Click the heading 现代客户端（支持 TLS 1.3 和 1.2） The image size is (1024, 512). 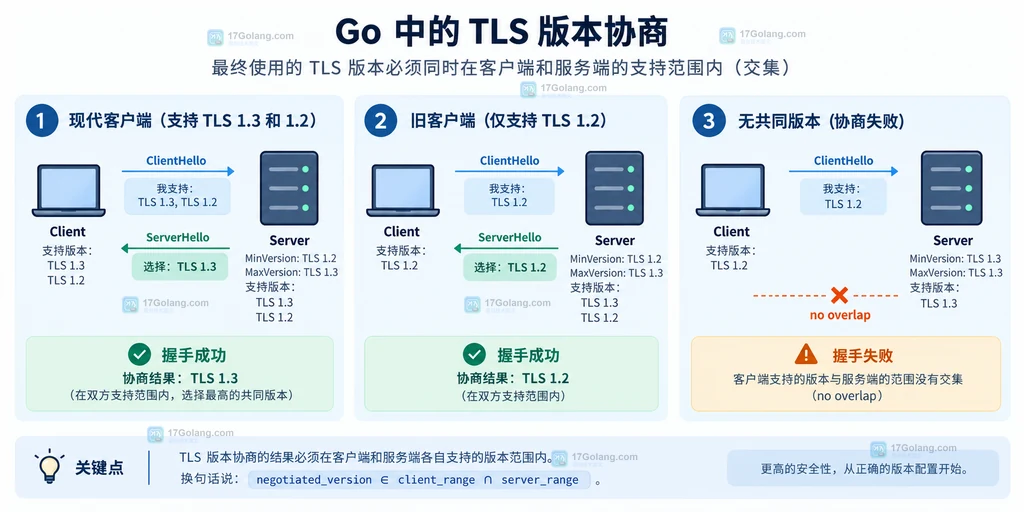(x=193, y=121)
